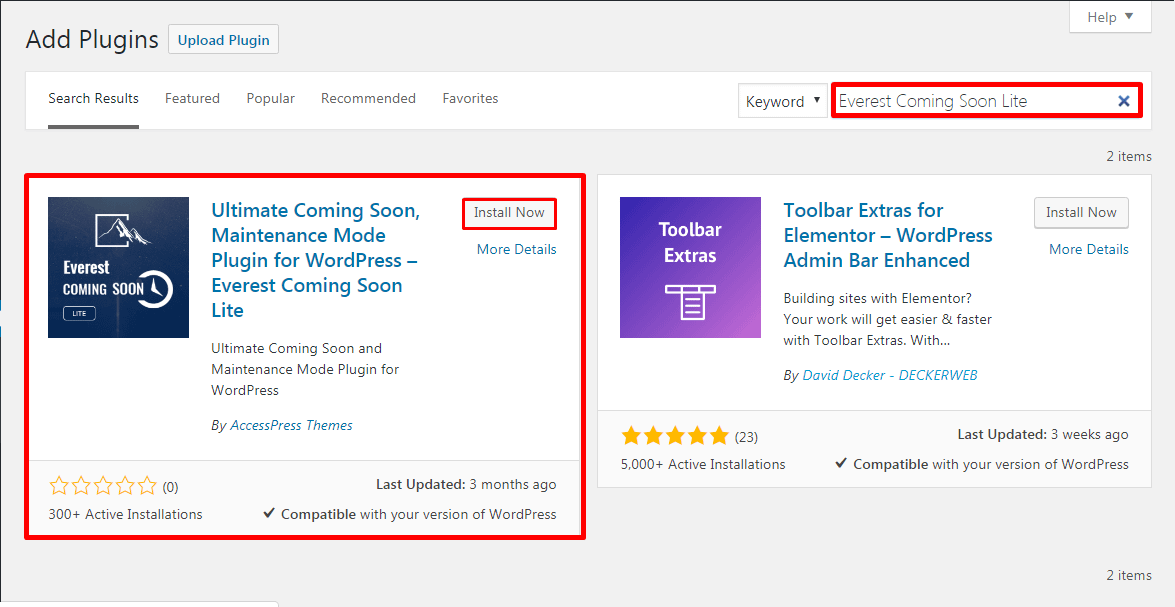Open More Details for Toolbar Extras
The height and width of the screenshot is (607, 1175).
pos(1089,250)
